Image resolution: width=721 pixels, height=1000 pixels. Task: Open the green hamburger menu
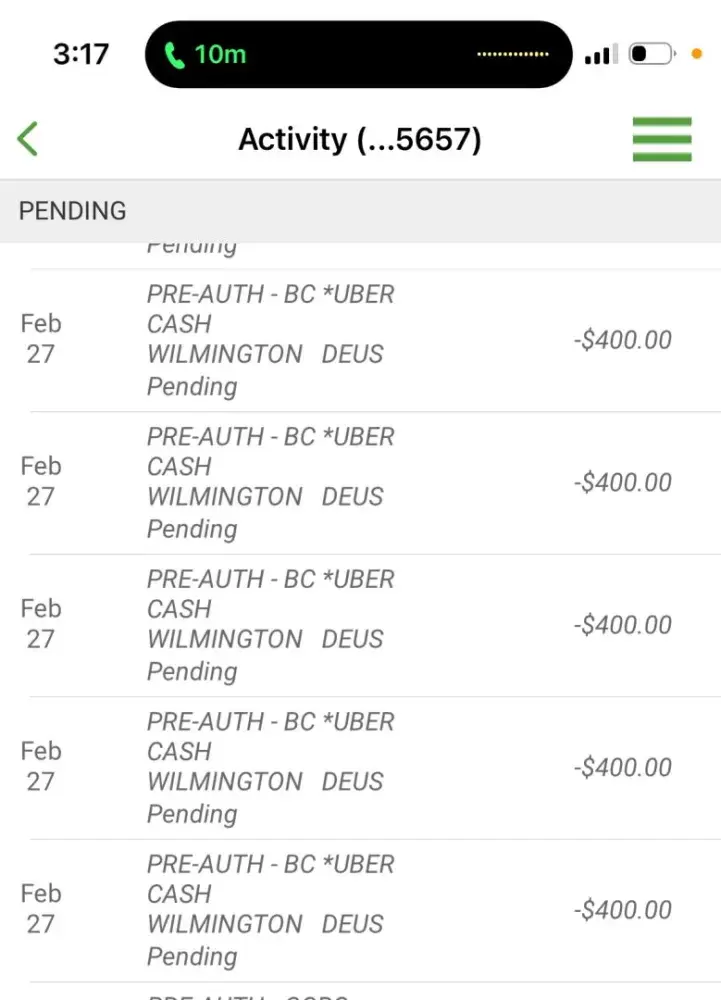click(662, 139)
